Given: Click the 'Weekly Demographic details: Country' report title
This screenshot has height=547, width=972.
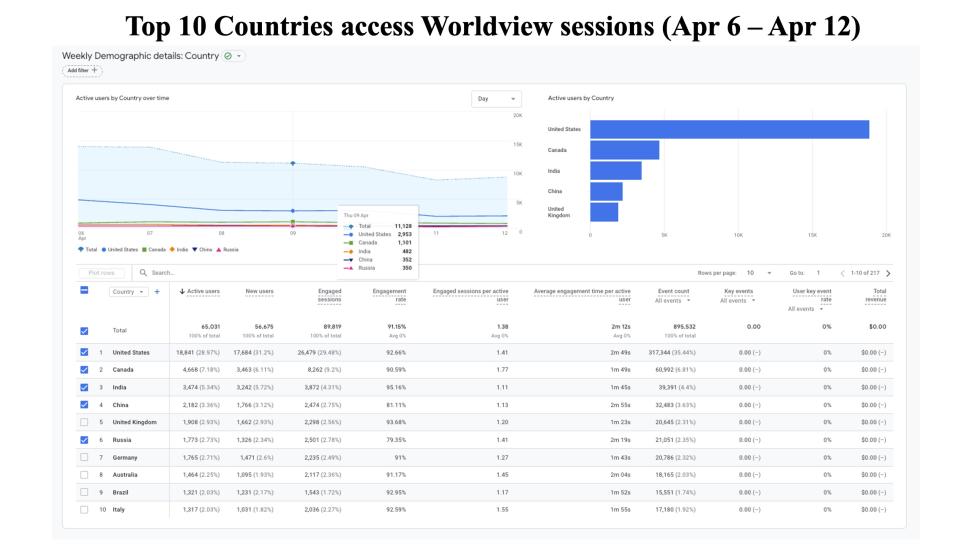Looking at the screenshot, I should pos(140,56).
